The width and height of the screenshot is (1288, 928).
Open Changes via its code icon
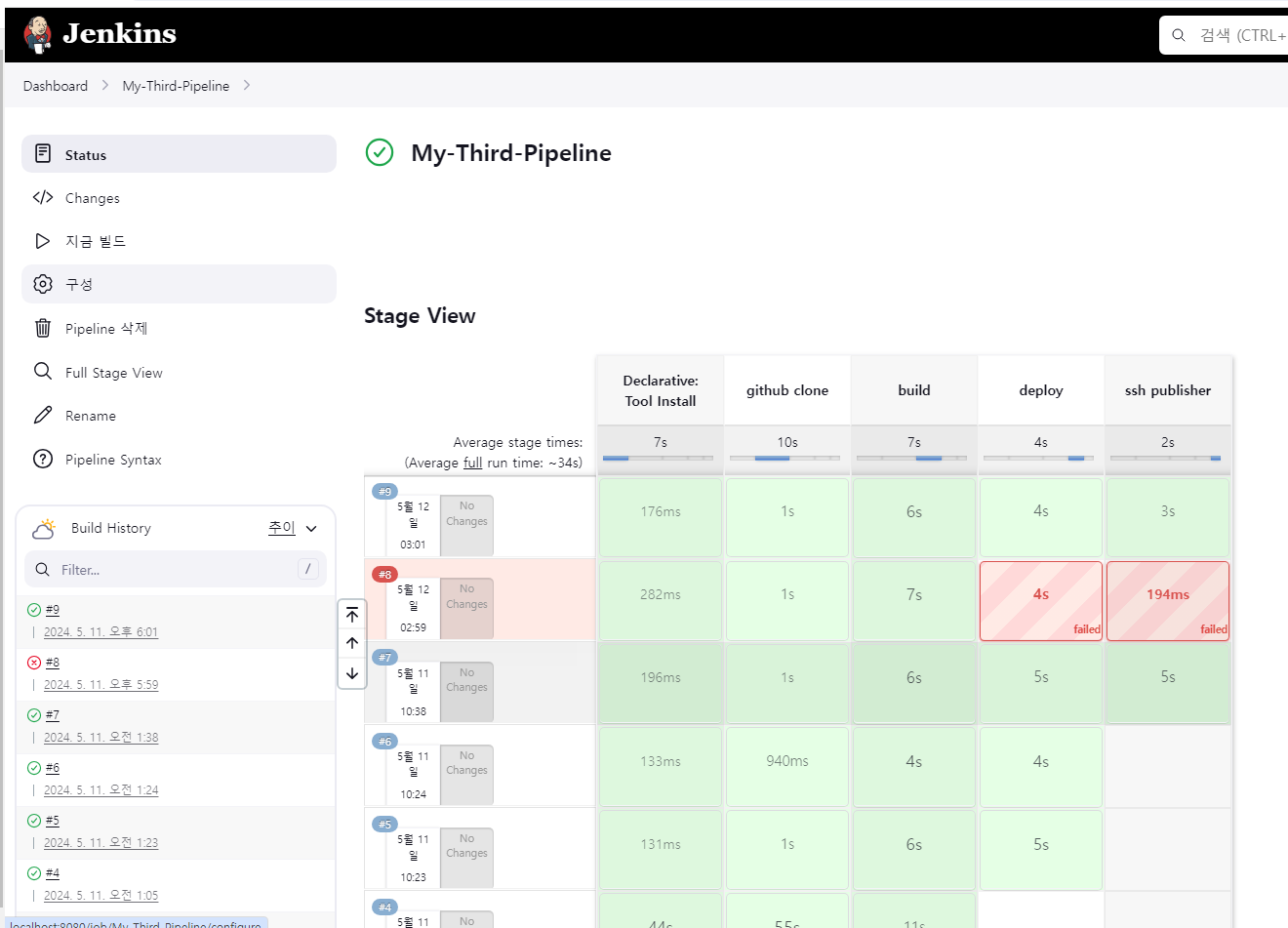(43, 197)
